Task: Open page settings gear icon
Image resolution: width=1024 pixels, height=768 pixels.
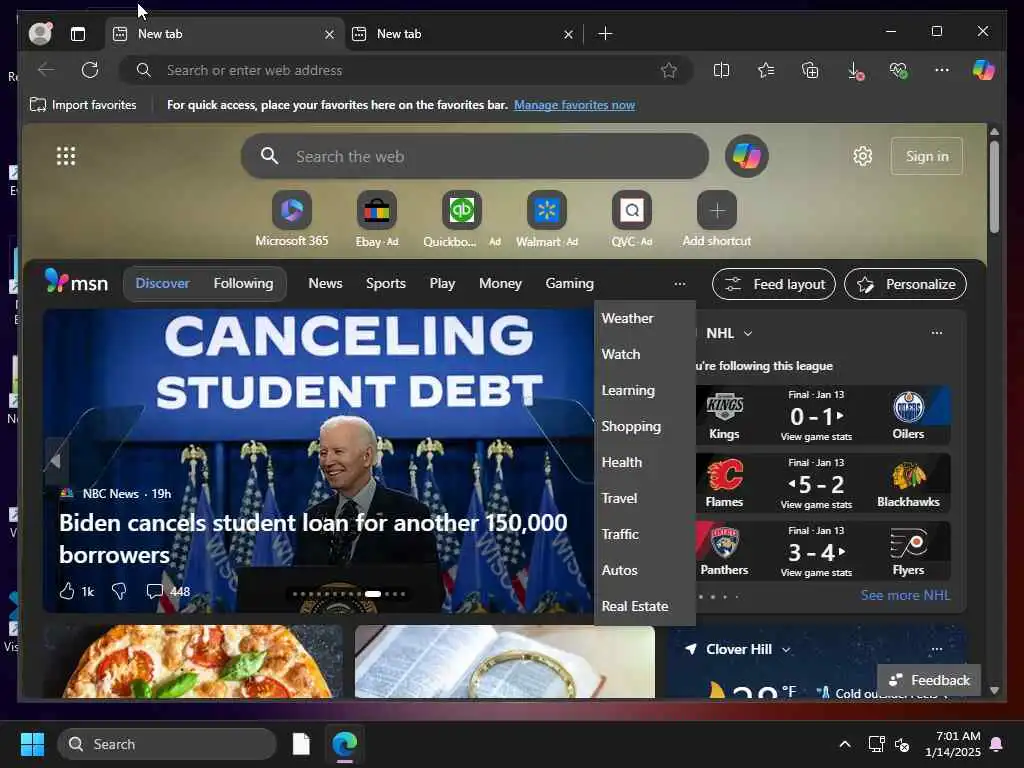Action: click(863, 156)
